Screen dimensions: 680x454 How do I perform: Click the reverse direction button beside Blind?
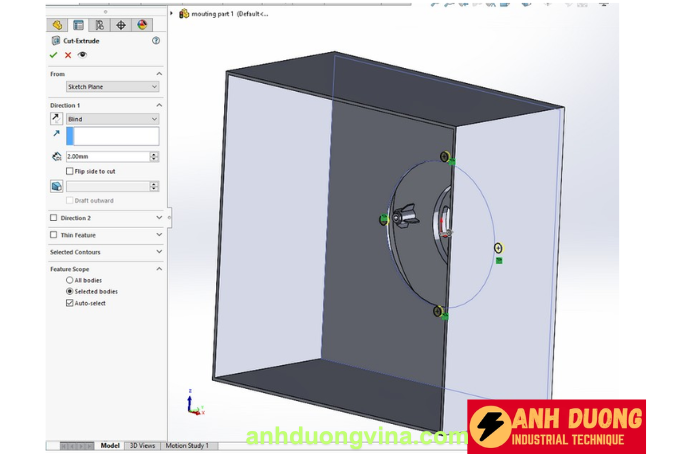pos(56,119)
